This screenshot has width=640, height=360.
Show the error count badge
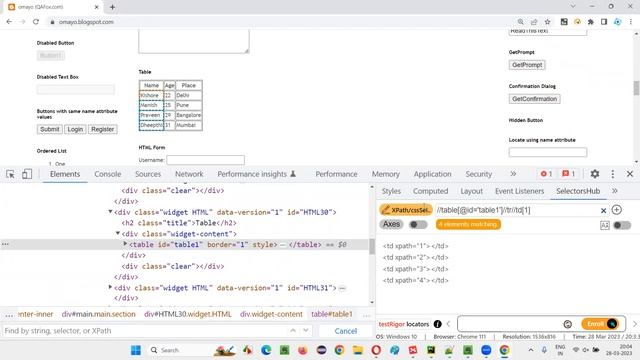point(546,174)
